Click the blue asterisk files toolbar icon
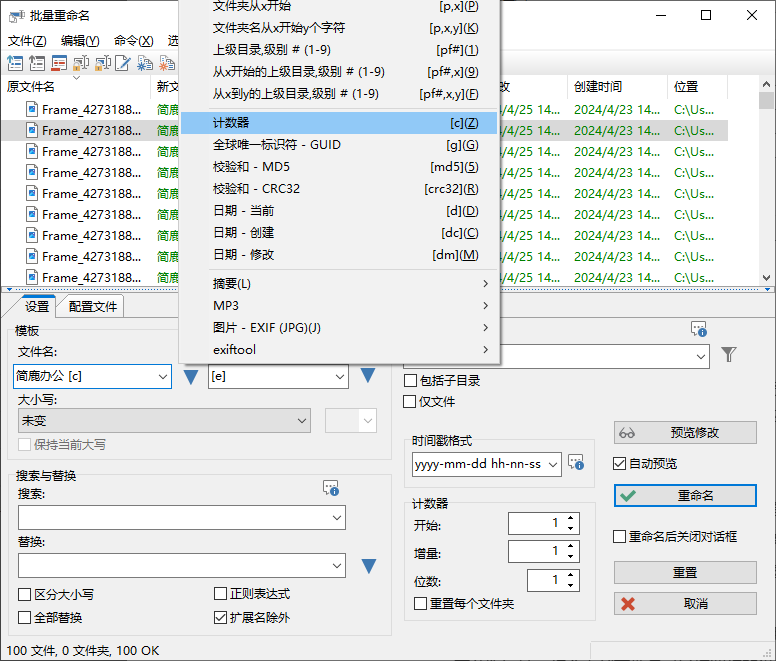The width and height of the screenshot is (776, 661). [145, 63]
